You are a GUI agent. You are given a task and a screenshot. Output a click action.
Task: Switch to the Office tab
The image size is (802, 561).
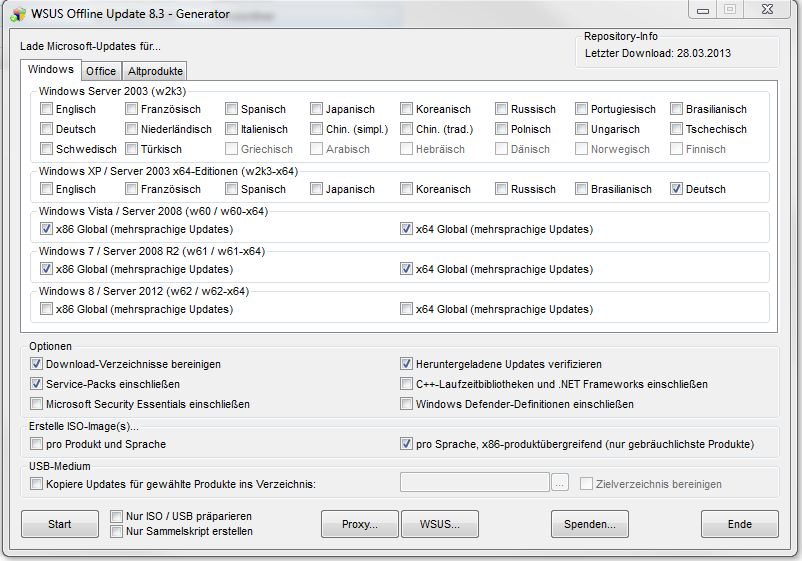click(101, 71)
